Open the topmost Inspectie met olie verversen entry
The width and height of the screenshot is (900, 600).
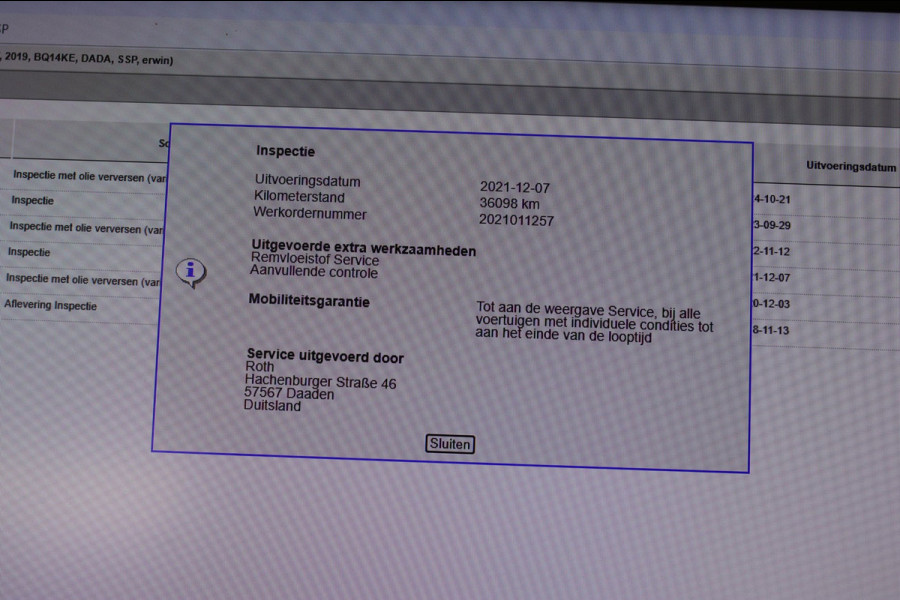(x=88, y=177)
